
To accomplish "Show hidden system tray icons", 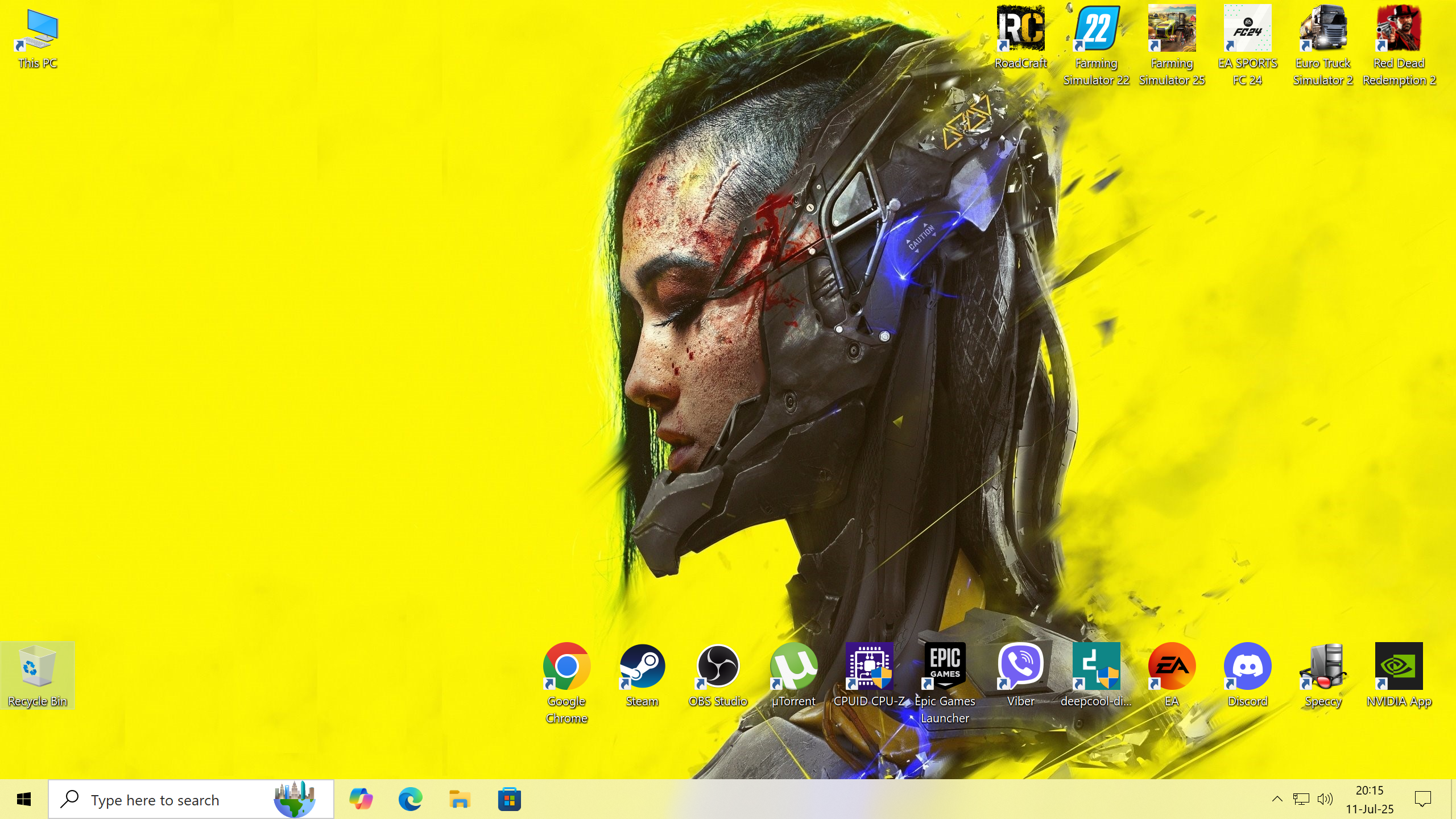I will 1277,799.
